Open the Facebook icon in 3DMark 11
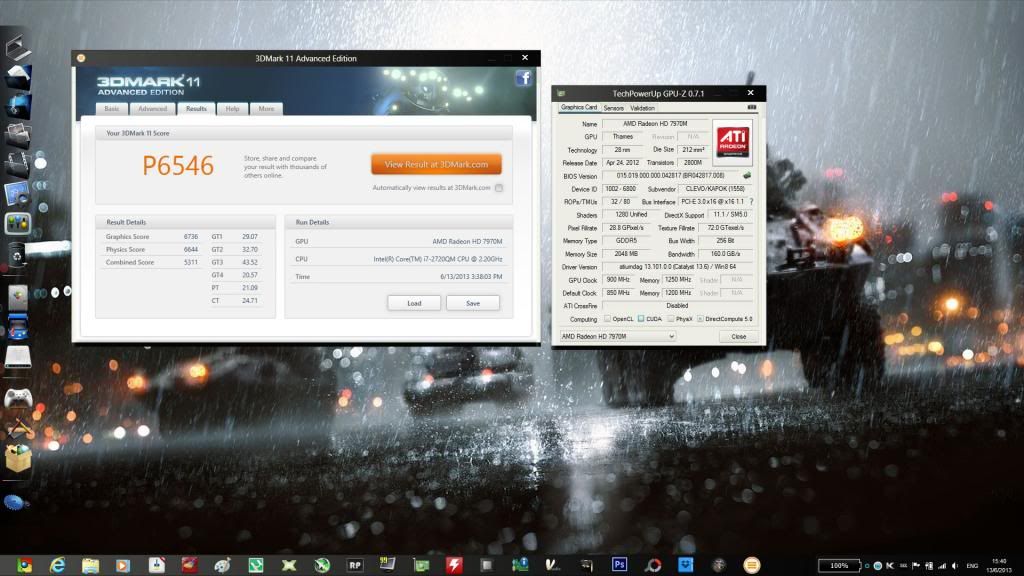 pyautogui.click(x=524, y=79)
